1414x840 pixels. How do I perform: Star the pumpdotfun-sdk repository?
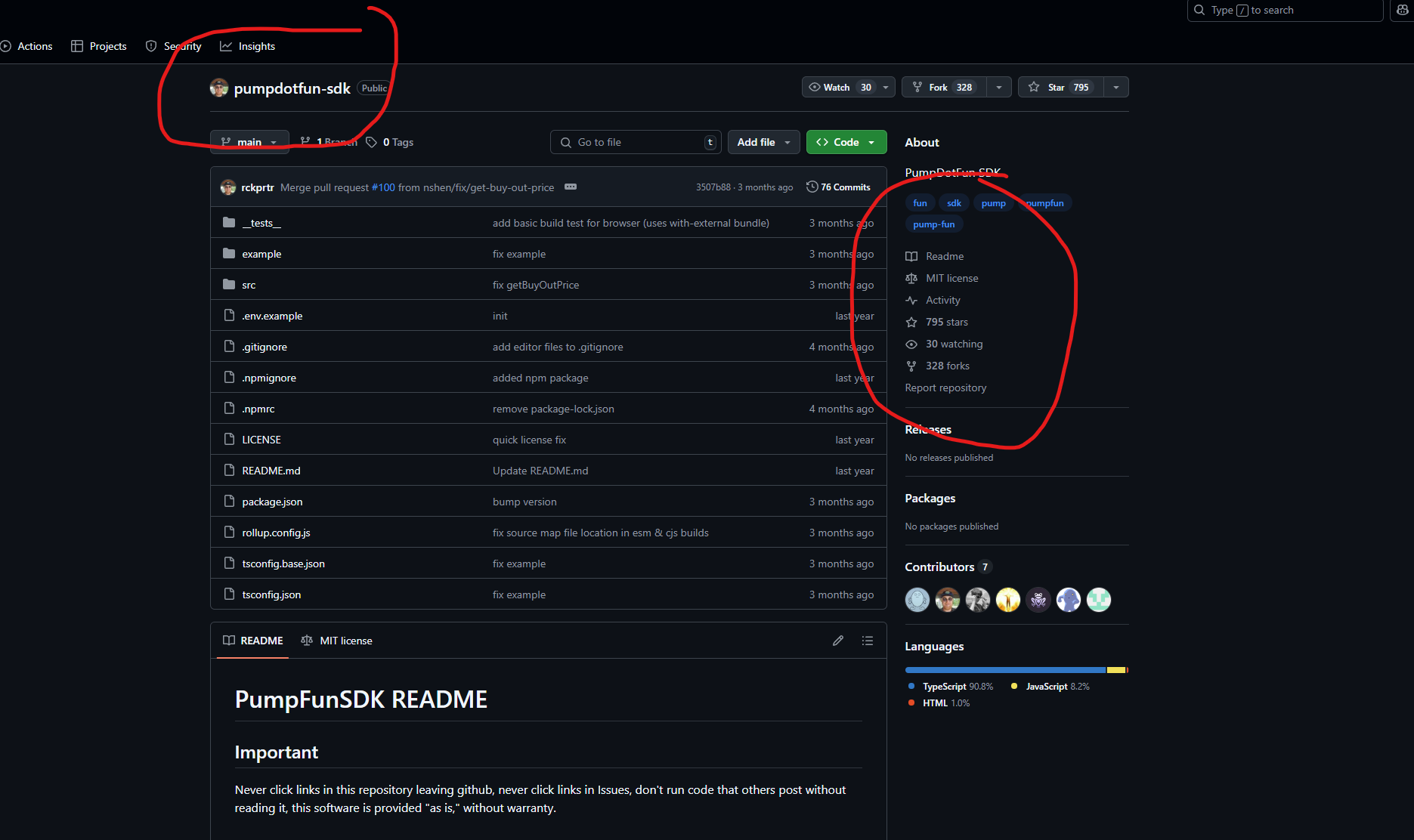tap(1060, 87)
